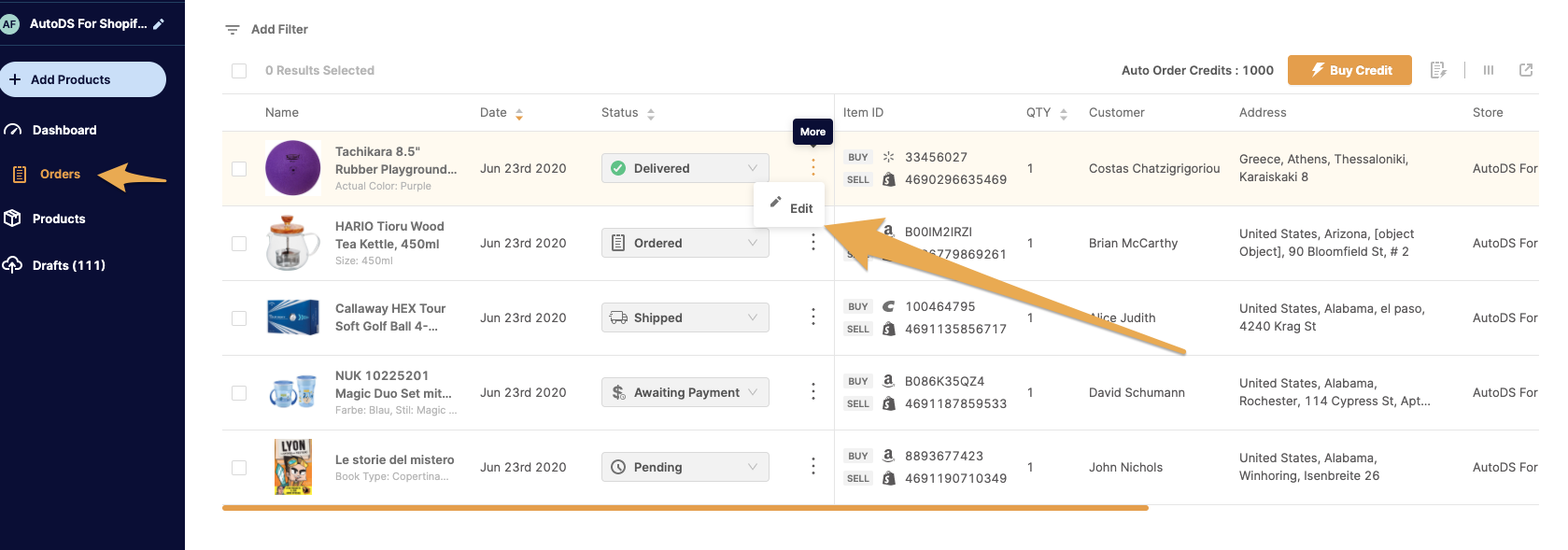Click the Item ID column header

[863, 112]
